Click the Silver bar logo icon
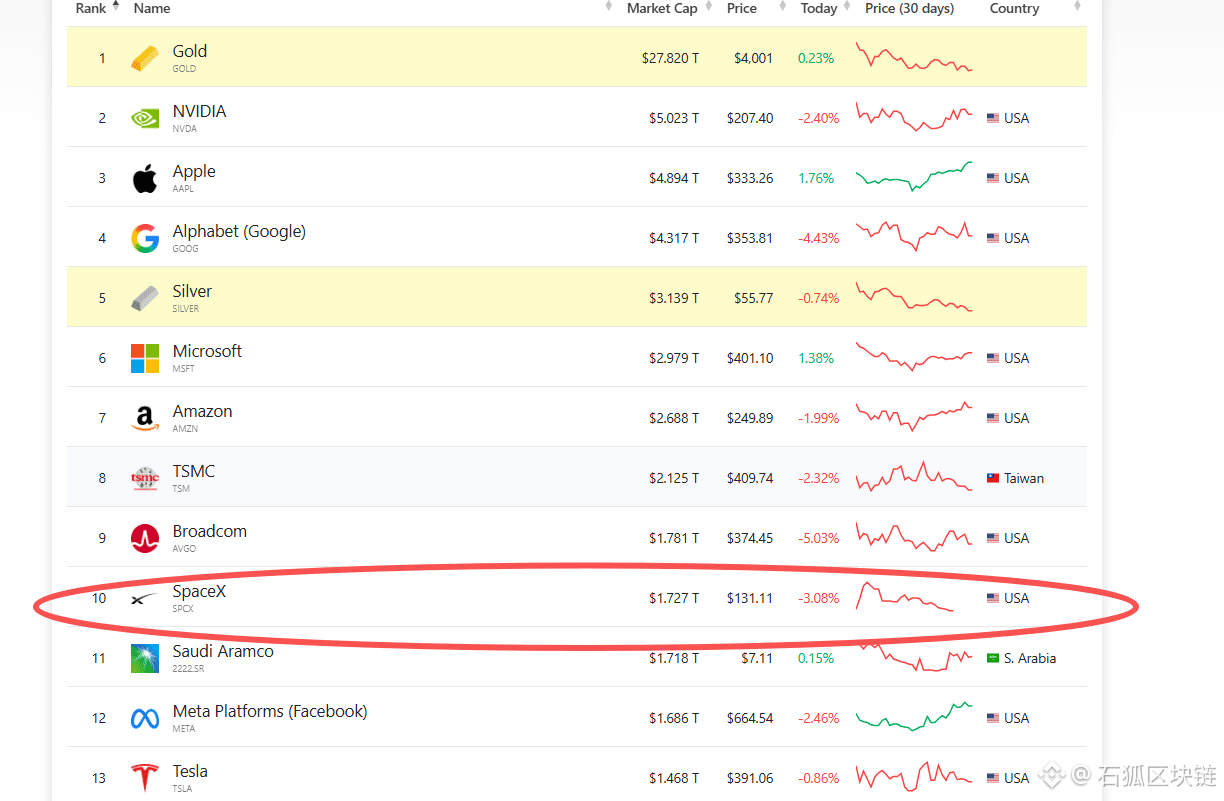 coord(145,298)
